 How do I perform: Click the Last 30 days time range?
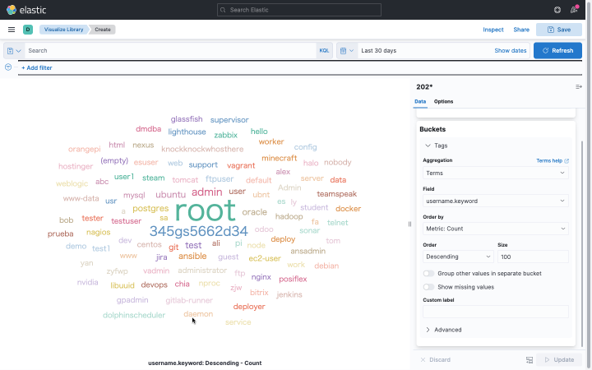tap(379, 51)
